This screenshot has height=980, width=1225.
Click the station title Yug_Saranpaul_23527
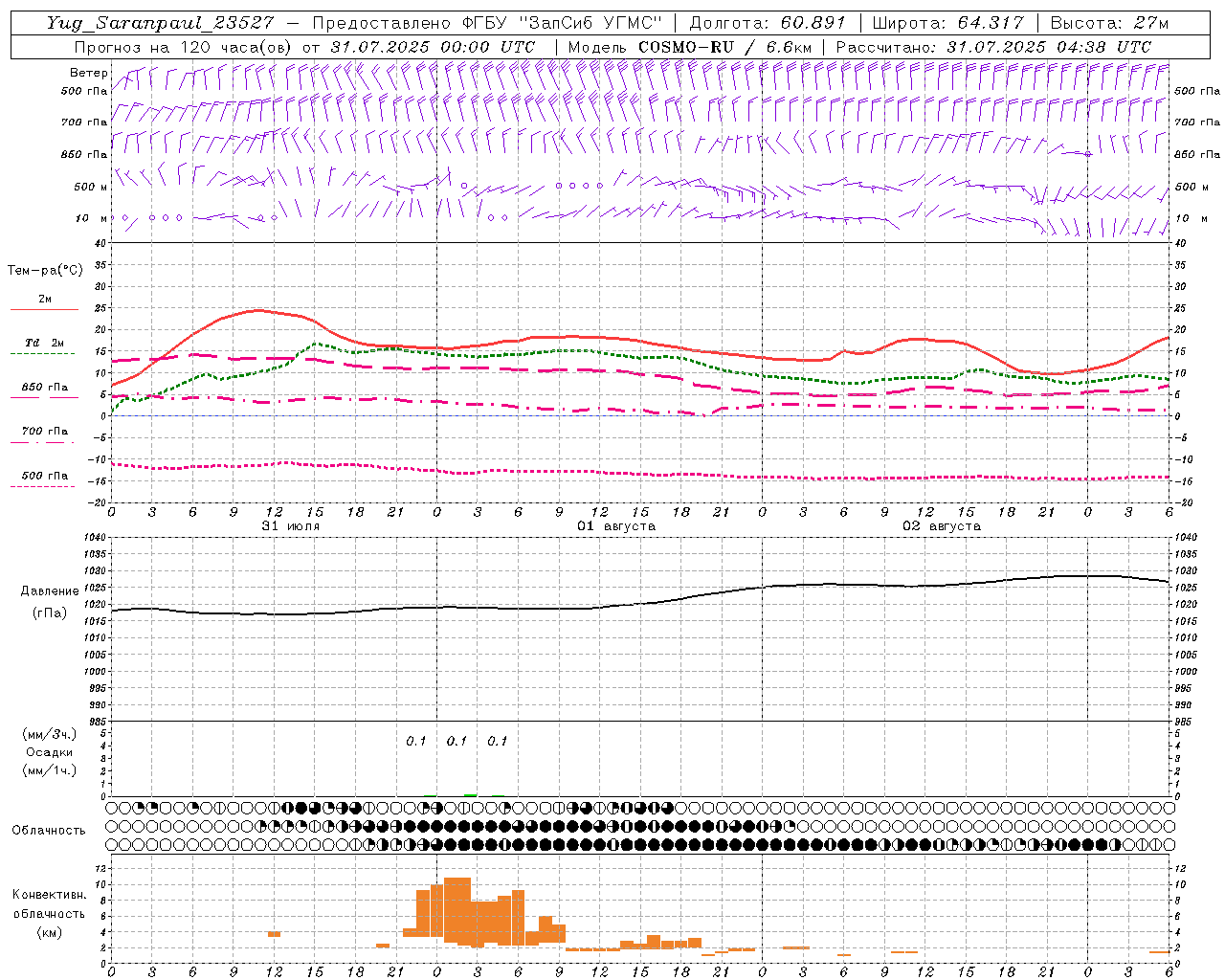pos(160,23)
